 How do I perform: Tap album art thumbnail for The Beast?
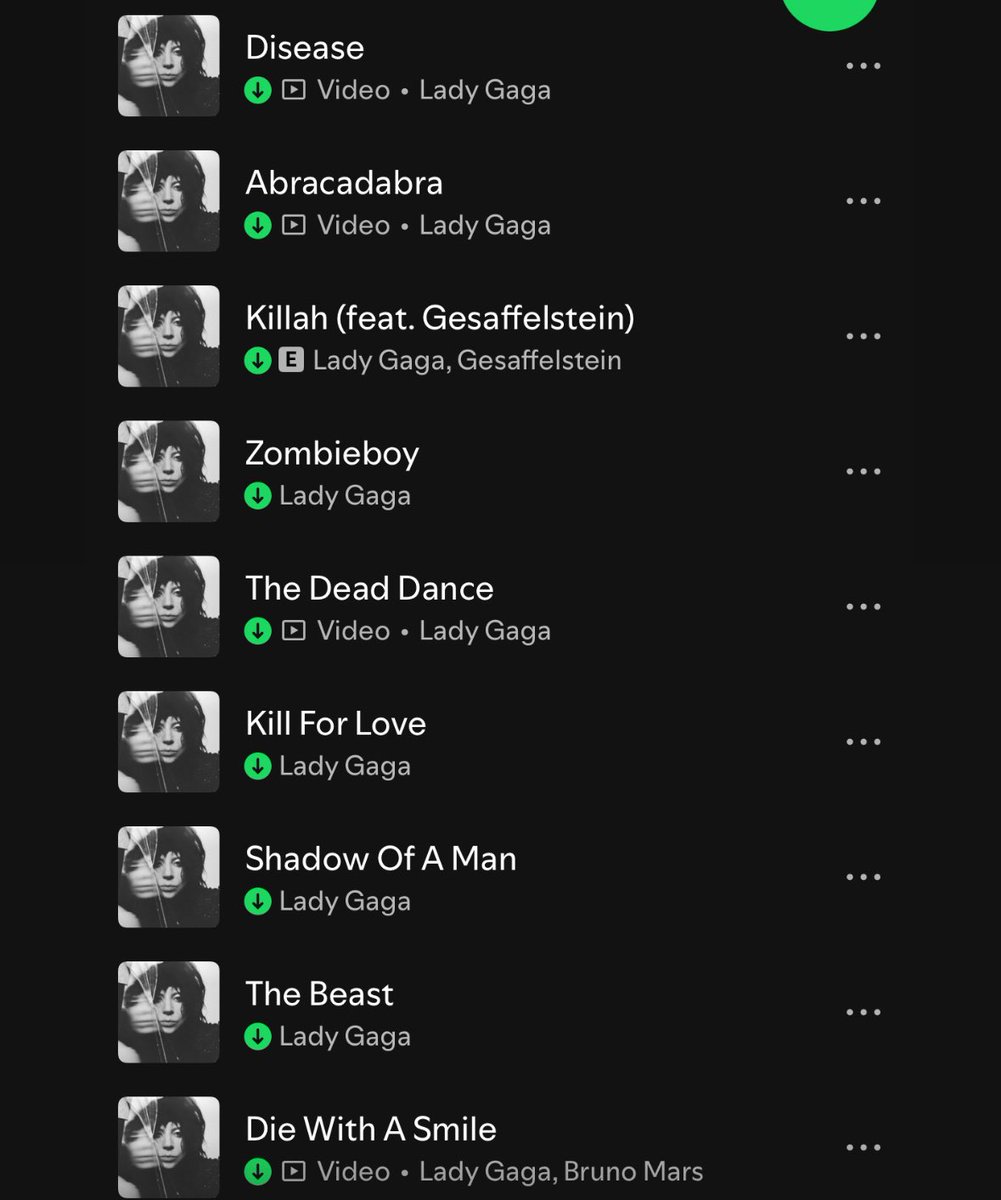pos(169,1012)
